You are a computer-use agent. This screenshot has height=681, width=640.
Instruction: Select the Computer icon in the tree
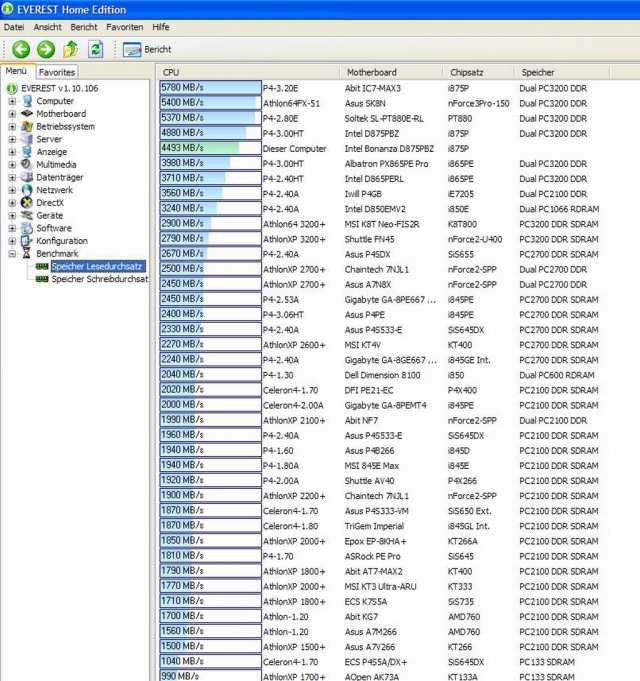pos(27,101)
